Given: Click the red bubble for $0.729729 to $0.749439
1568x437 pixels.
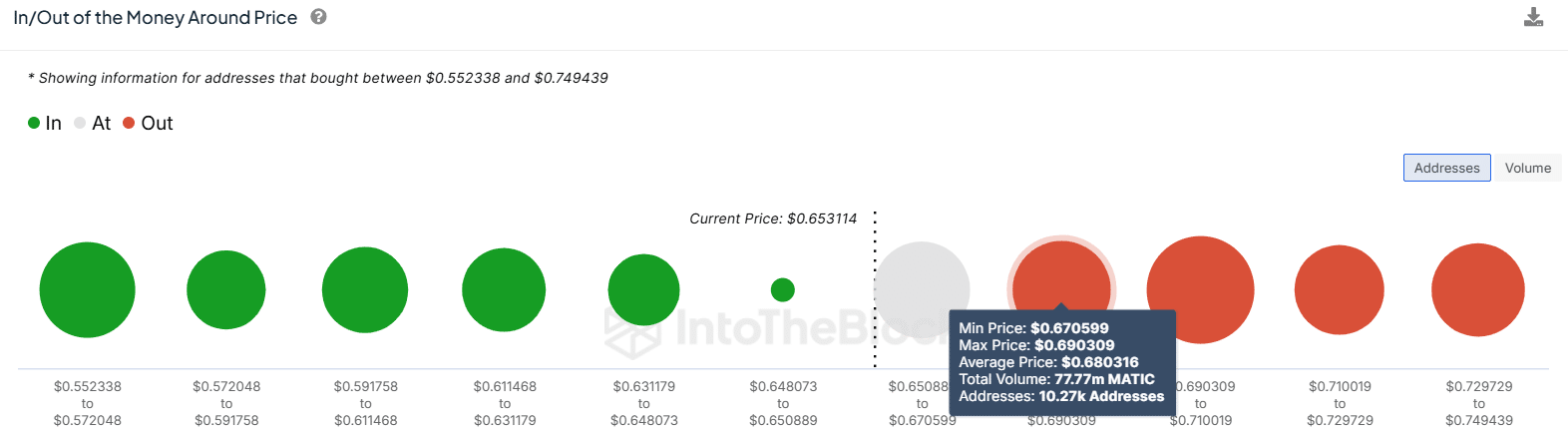Looking at the screenshot, I should click(1477, 289).
